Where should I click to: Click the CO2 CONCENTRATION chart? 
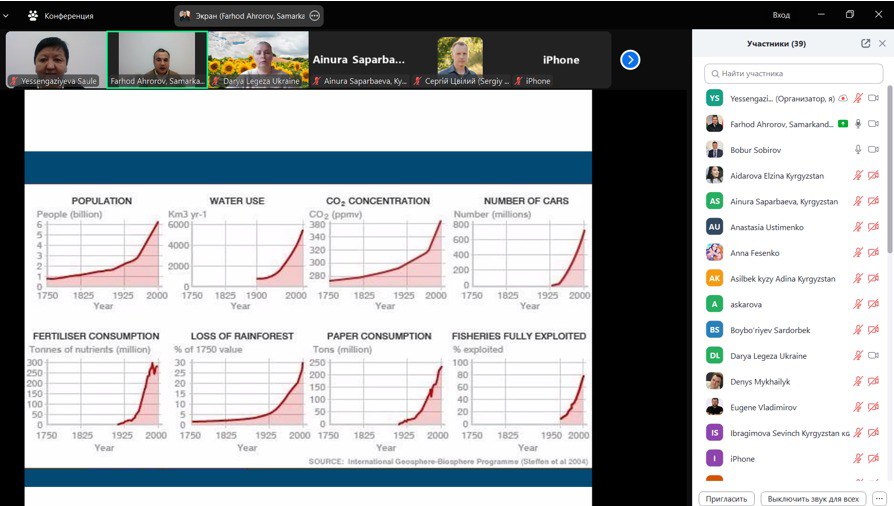(x=377, y=253)
